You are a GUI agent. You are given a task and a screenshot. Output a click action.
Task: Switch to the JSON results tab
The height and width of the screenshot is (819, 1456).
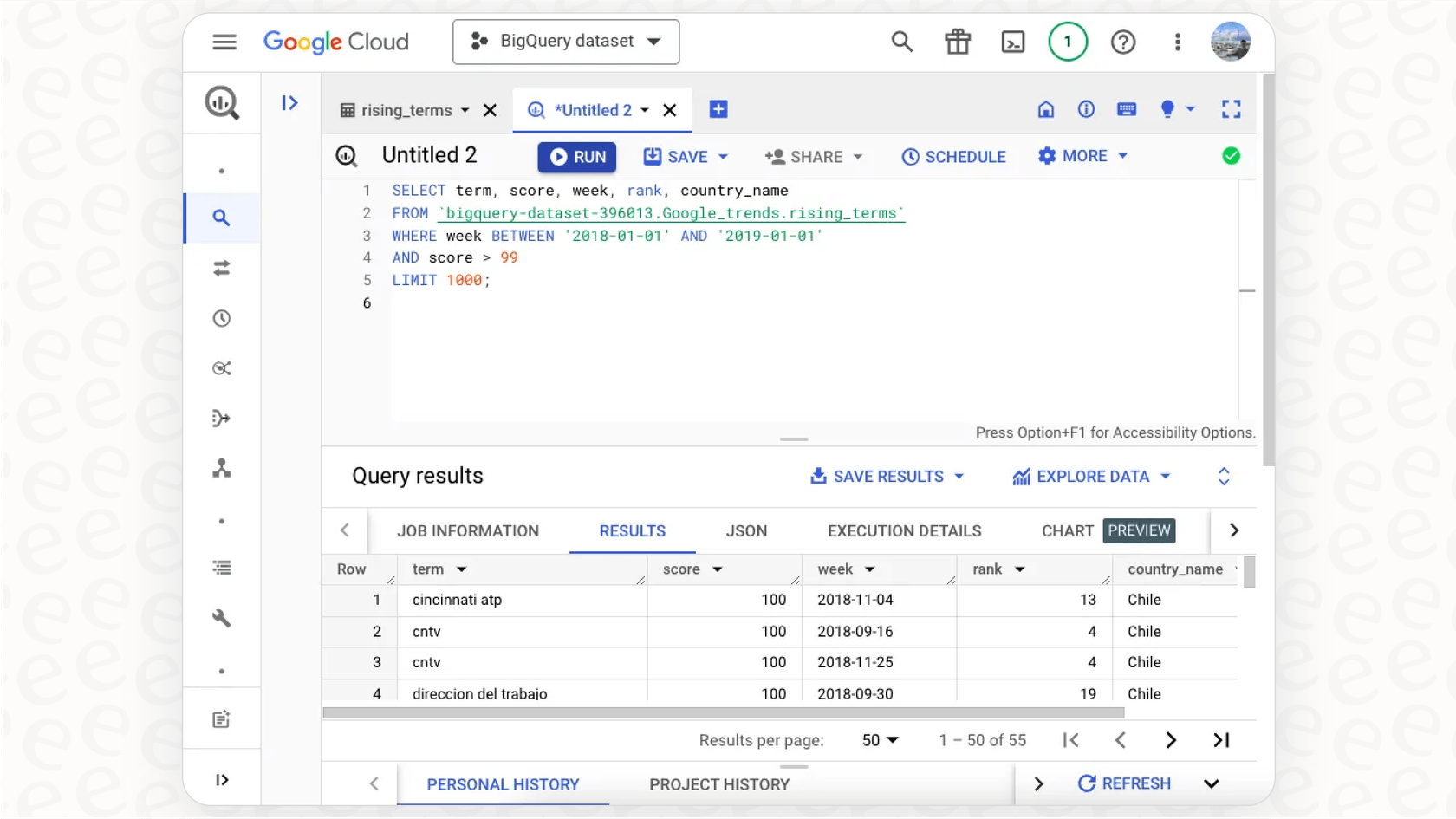[746, 530]
